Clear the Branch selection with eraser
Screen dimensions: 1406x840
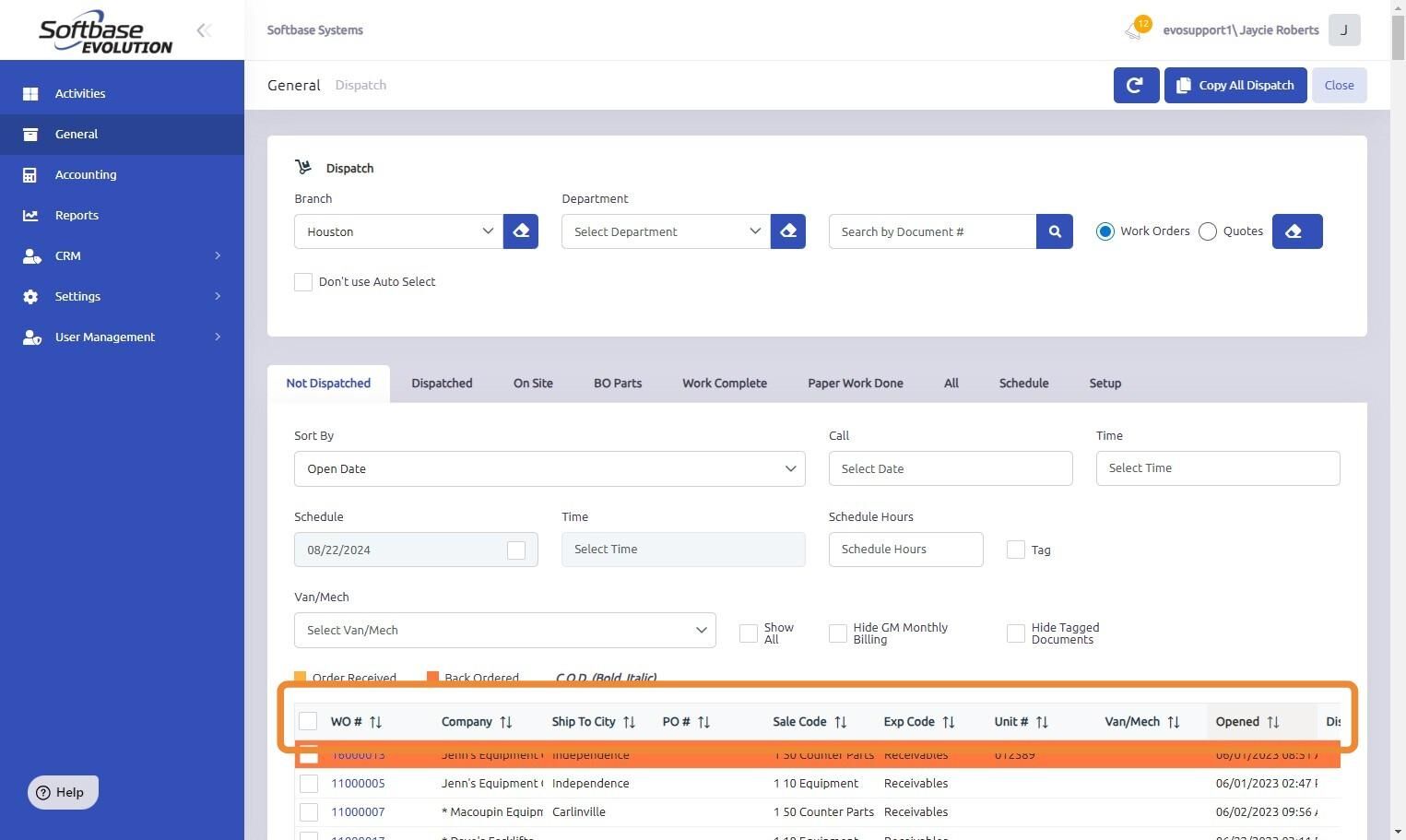click(521, 231)
